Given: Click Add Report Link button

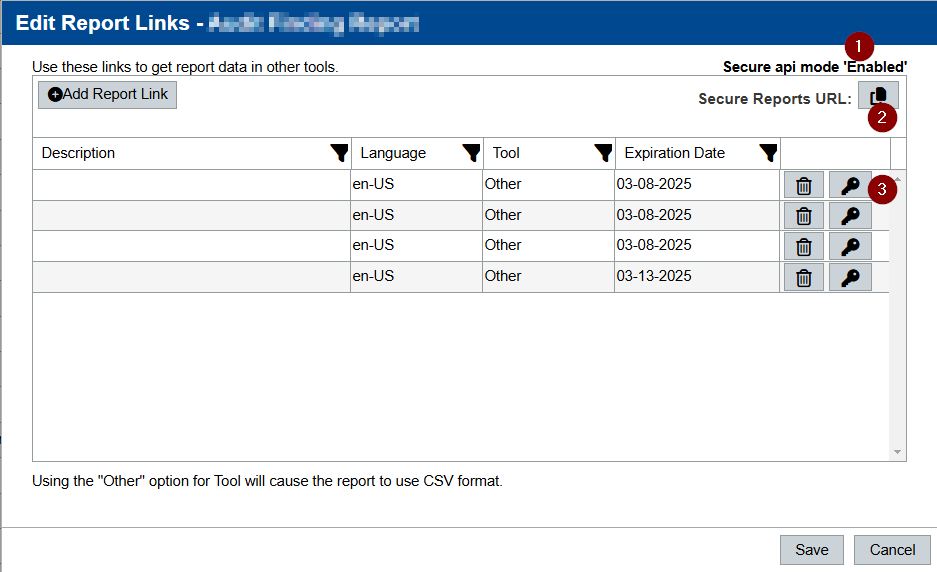Looking at the screenshot, I should click(x=107, y=95).
